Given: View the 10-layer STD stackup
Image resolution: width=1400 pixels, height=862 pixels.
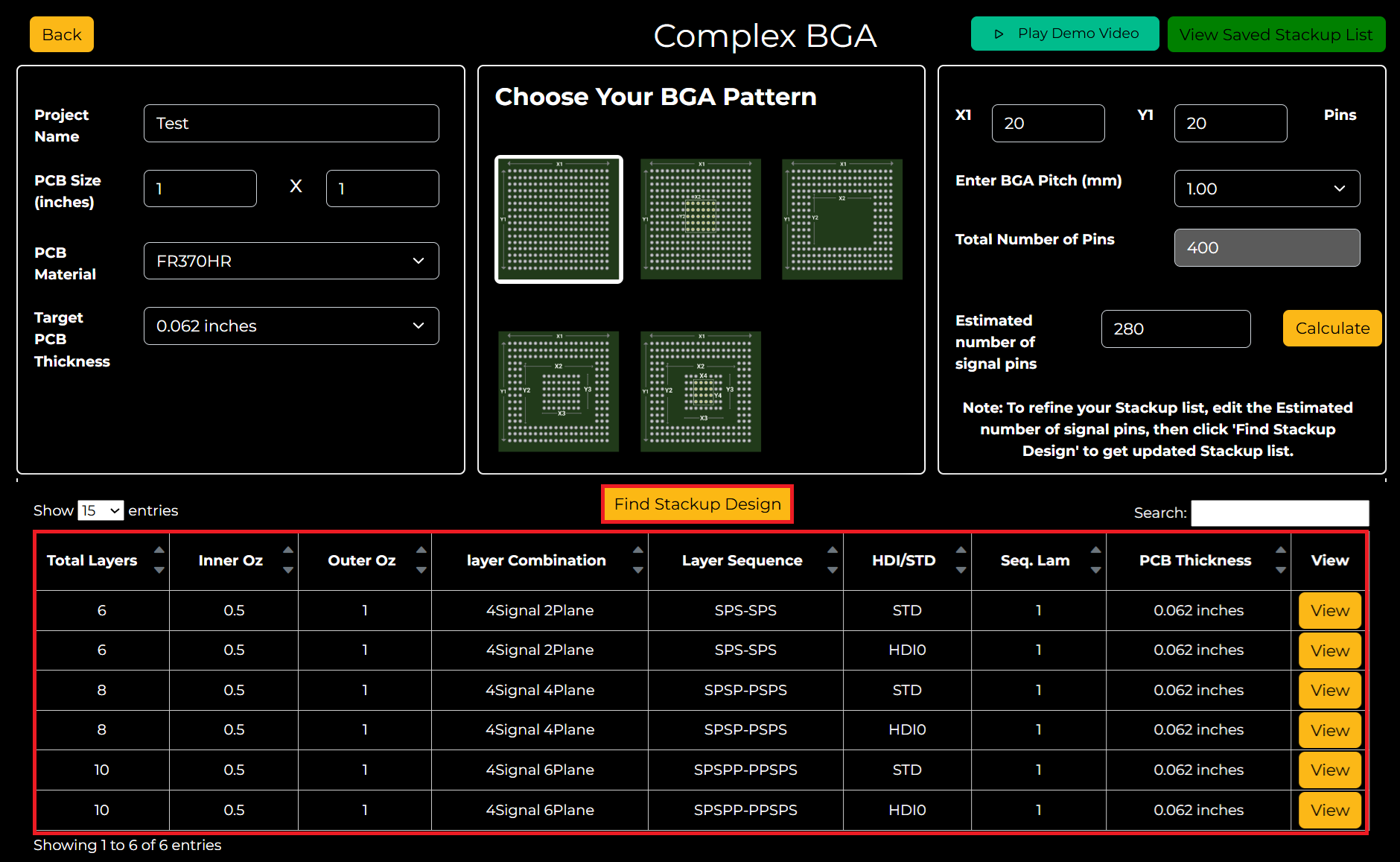Looking at the screenshot, I should pyautogui.click(x=1330, y=770).
